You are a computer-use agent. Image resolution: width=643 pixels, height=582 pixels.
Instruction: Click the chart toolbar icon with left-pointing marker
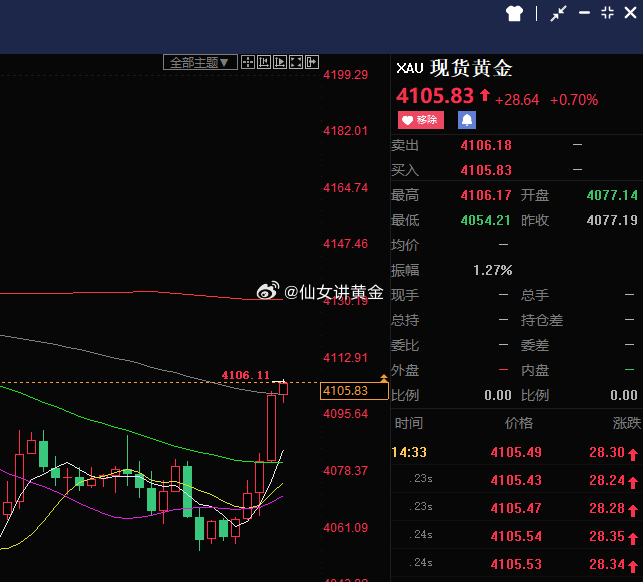pyautogui.click(x=264, y=62)
